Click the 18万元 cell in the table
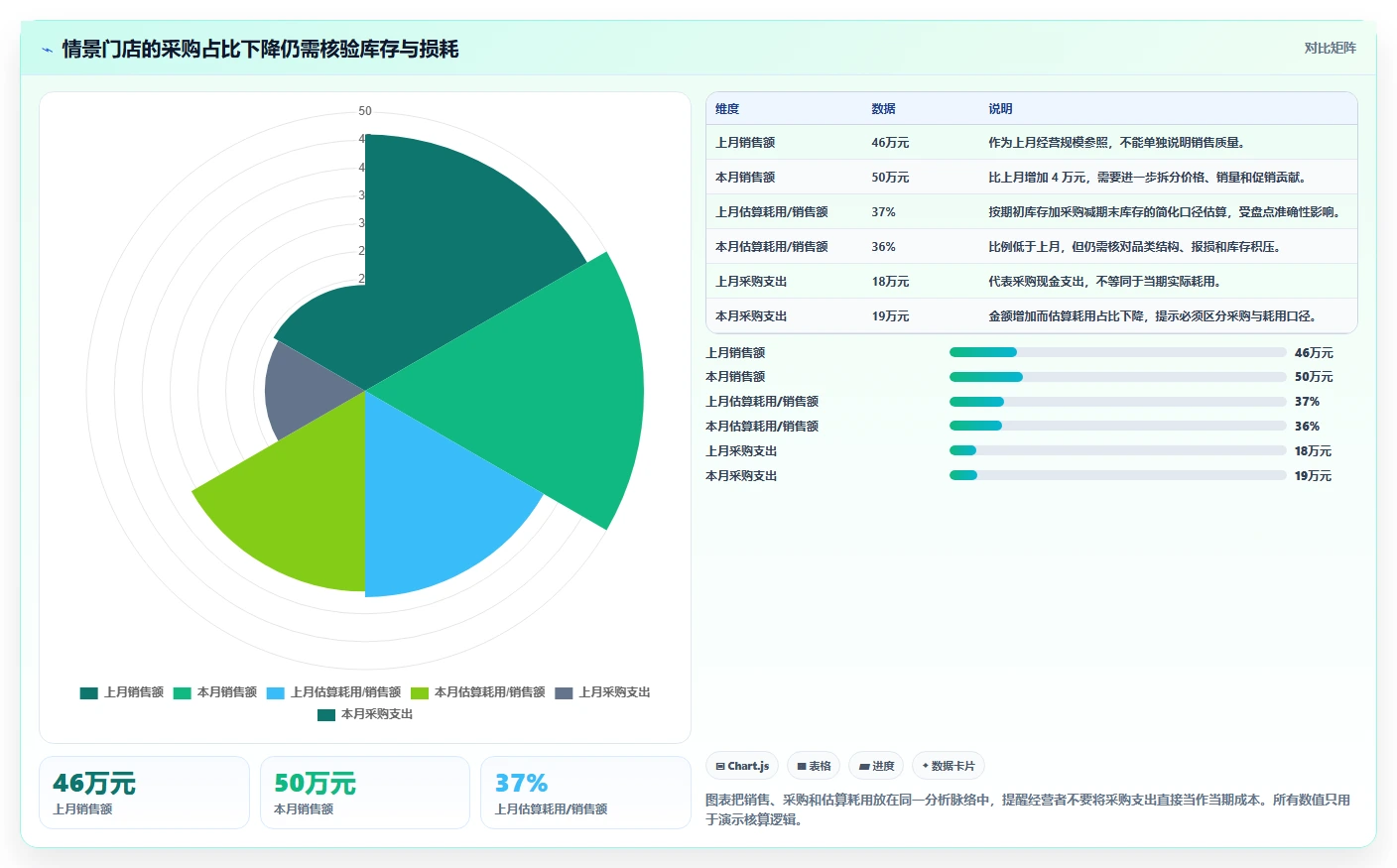1397x868 pixels. 890,282
